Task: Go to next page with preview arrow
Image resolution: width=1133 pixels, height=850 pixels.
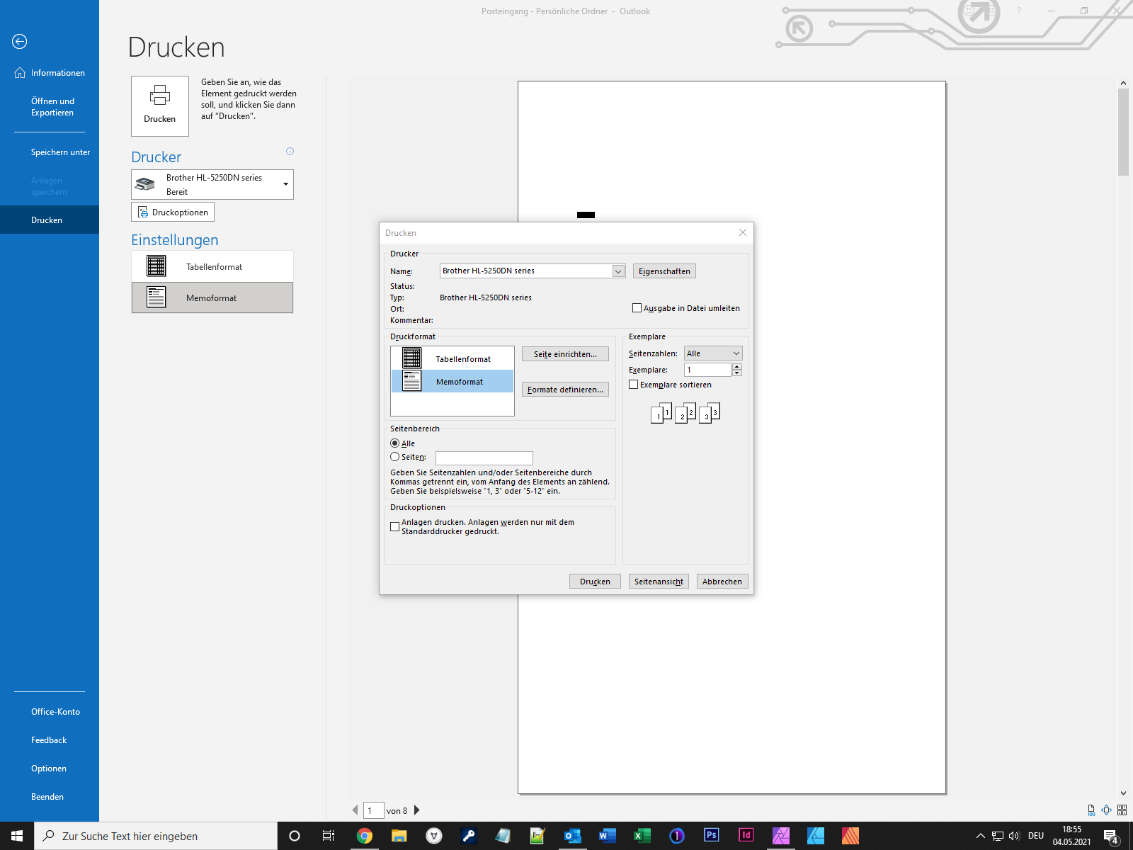Action: click(x=417, y=810)
